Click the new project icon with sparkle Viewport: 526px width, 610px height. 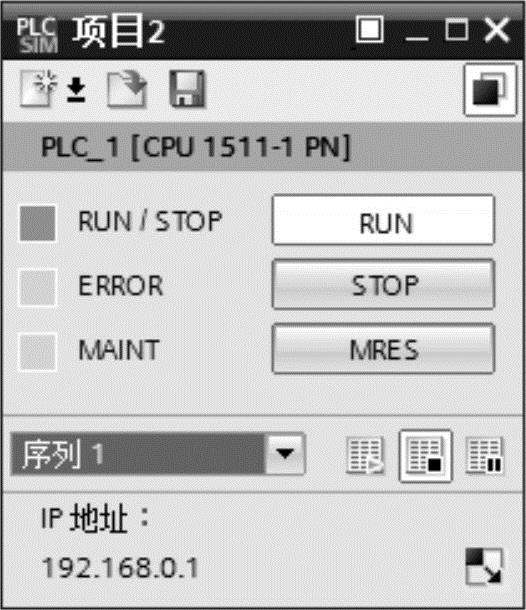tap(39, 88)
